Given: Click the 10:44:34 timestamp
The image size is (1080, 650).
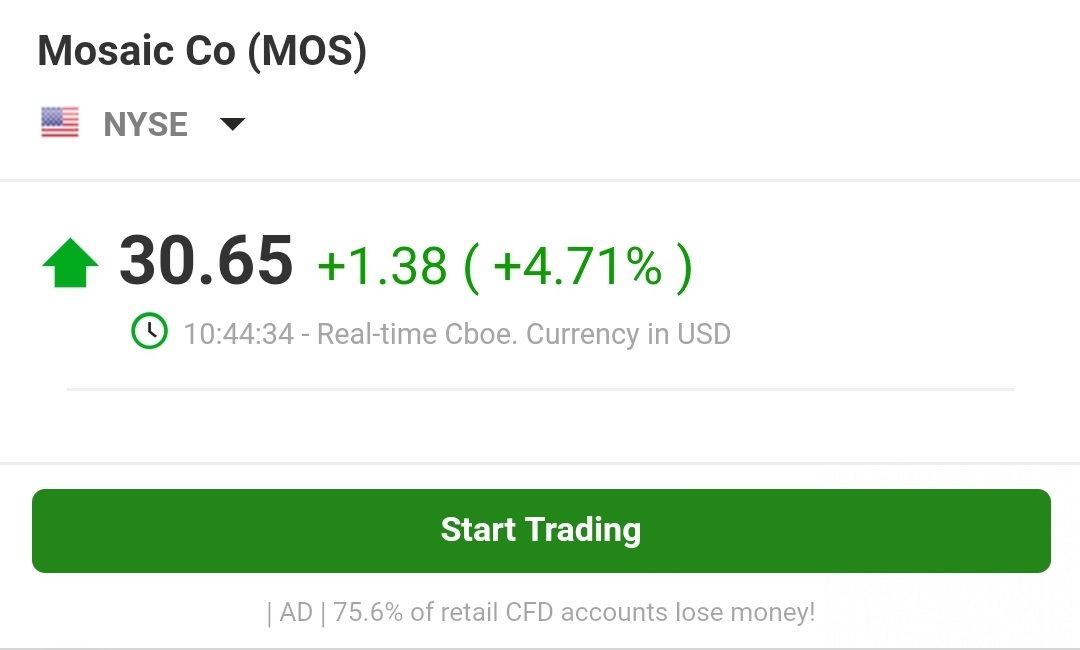Looking at the screenshot, I should click(x=239, y=333).
